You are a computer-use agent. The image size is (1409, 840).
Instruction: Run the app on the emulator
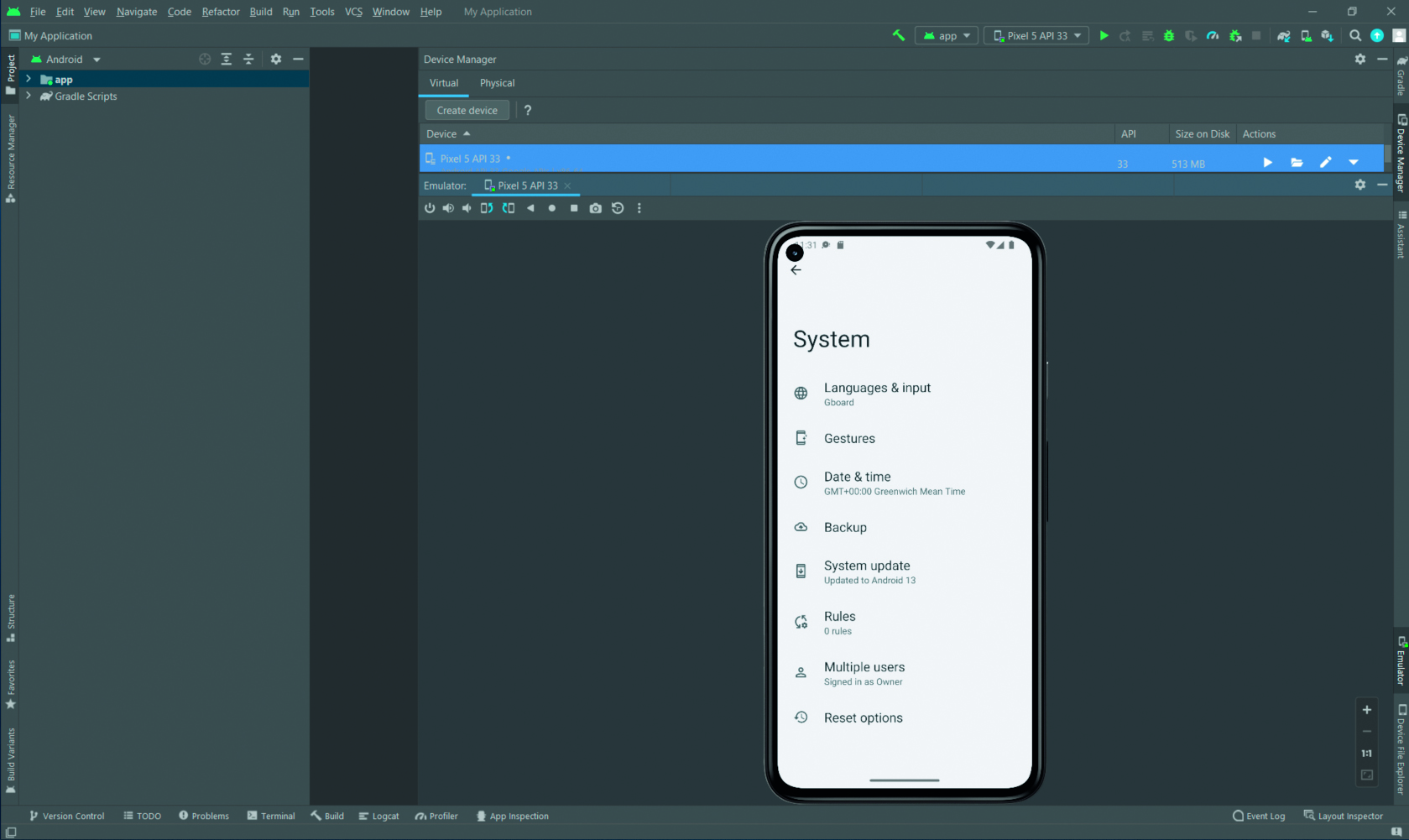point(1104,35)
